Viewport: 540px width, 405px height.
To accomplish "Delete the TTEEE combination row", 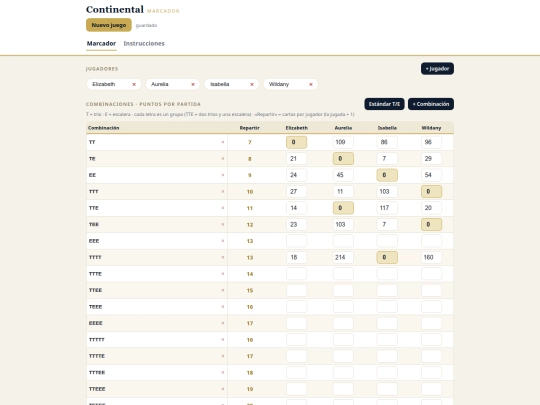I will (x=222, y=389).
